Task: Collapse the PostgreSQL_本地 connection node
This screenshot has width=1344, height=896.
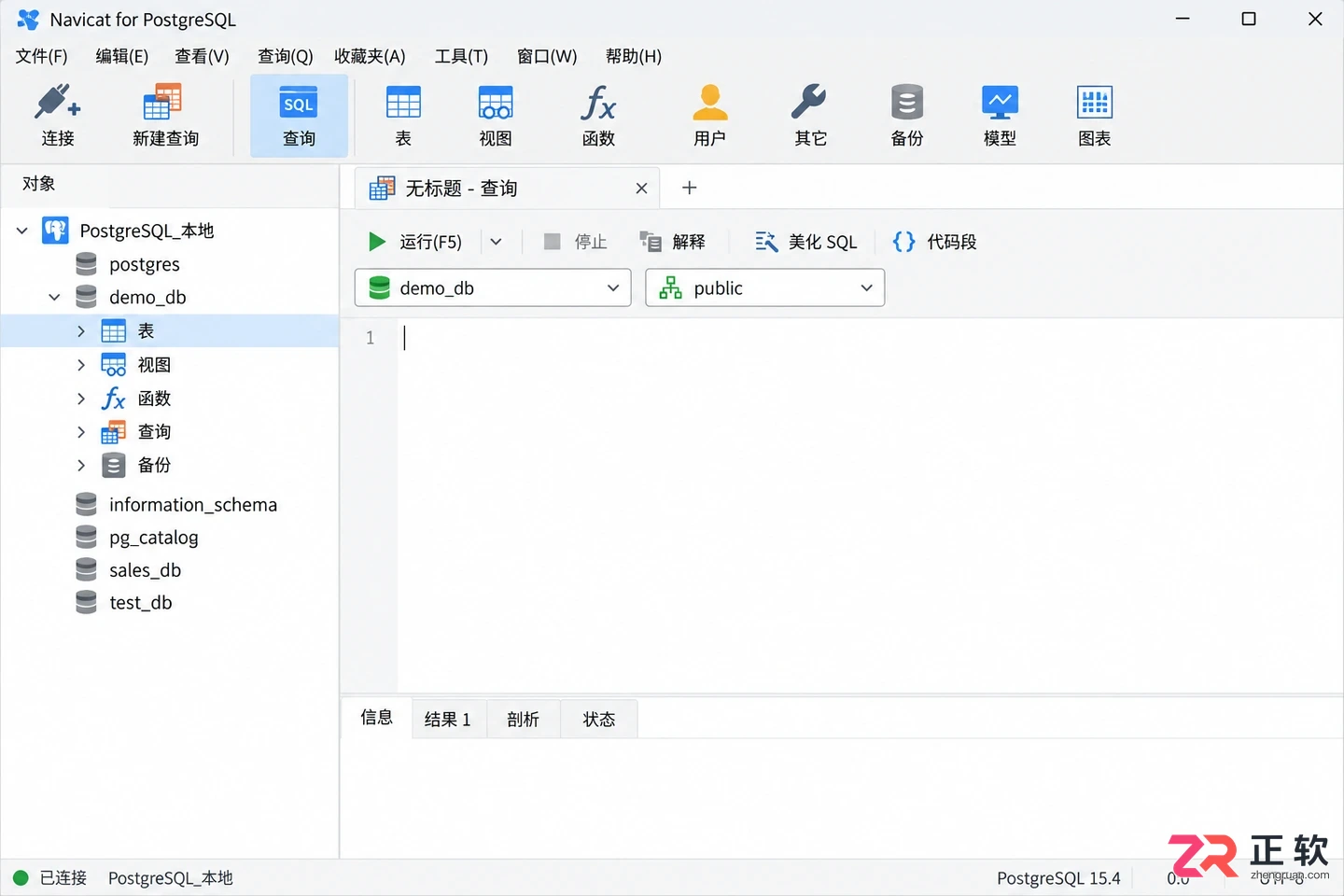Action: coord(22,231)
